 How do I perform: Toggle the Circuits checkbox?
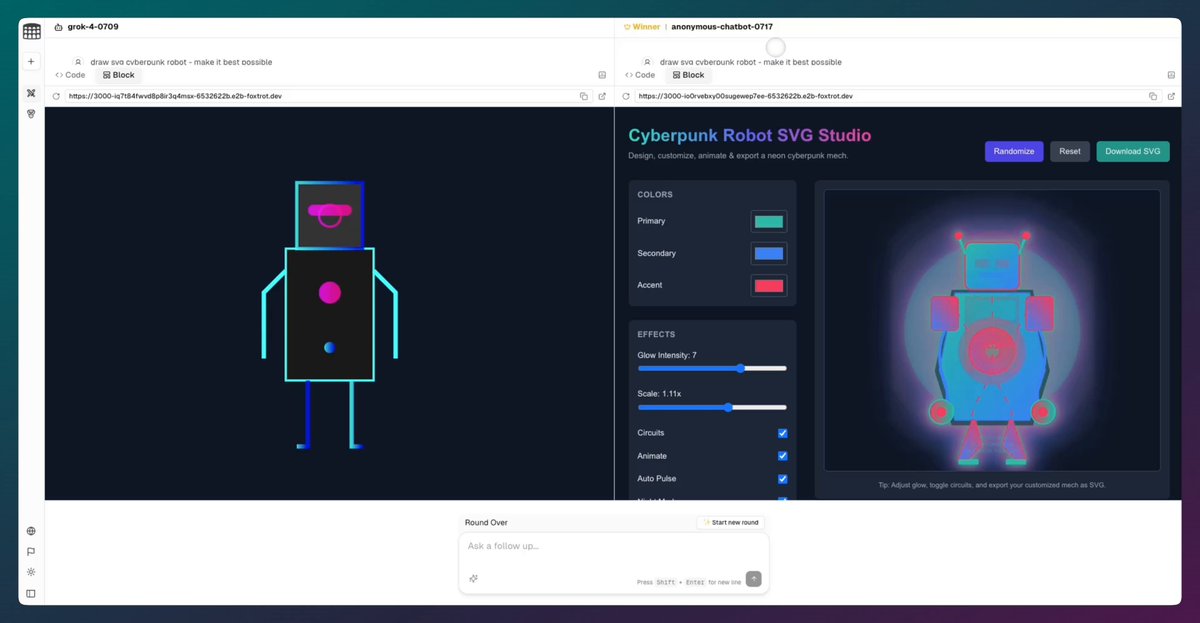(x=783, y=433)
